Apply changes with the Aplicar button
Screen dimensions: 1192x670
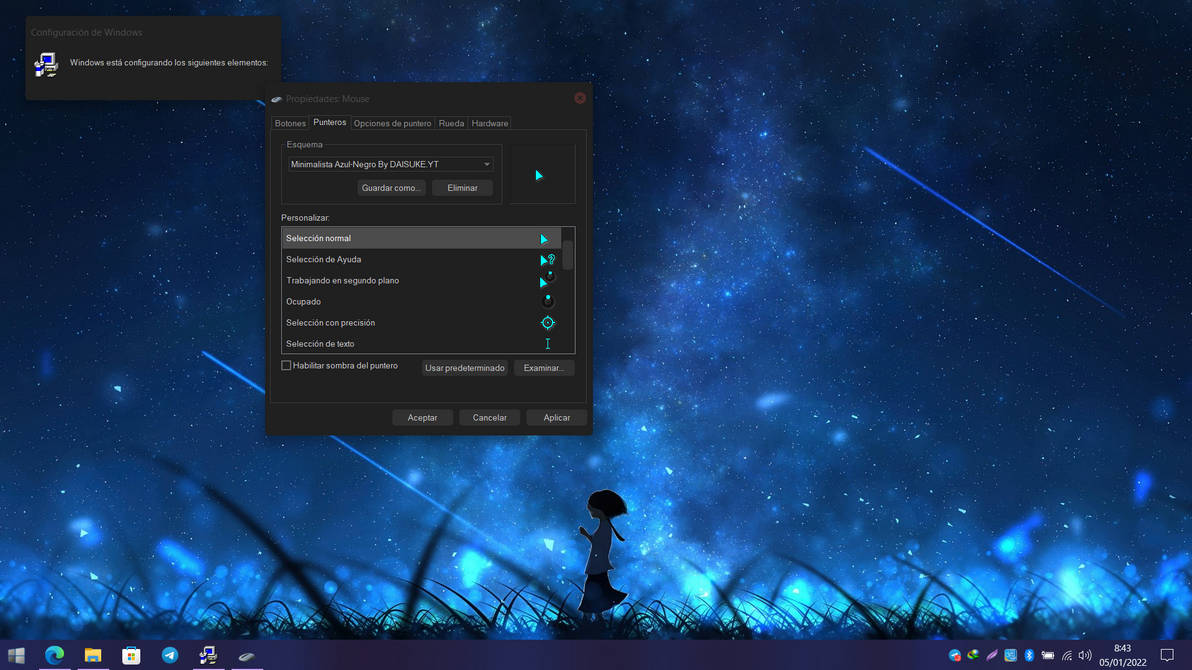556,418
